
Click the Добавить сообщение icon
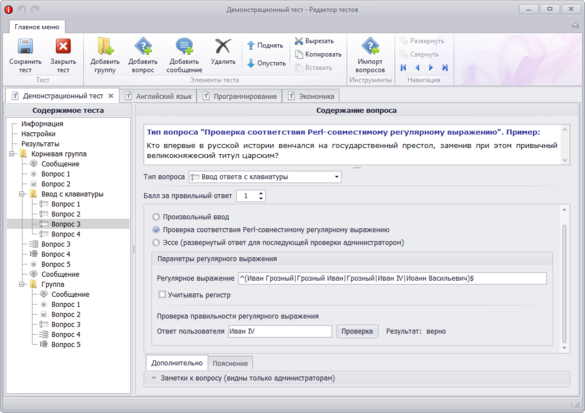(x=184, y=47)
